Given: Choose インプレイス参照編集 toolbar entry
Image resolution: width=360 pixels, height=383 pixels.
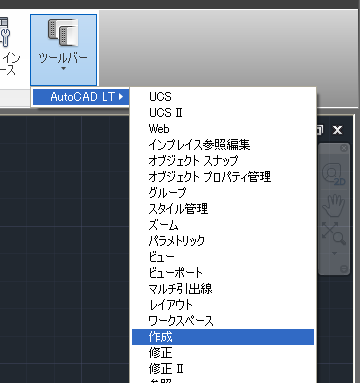Looking at the screenshot, I should click(223, 145).
